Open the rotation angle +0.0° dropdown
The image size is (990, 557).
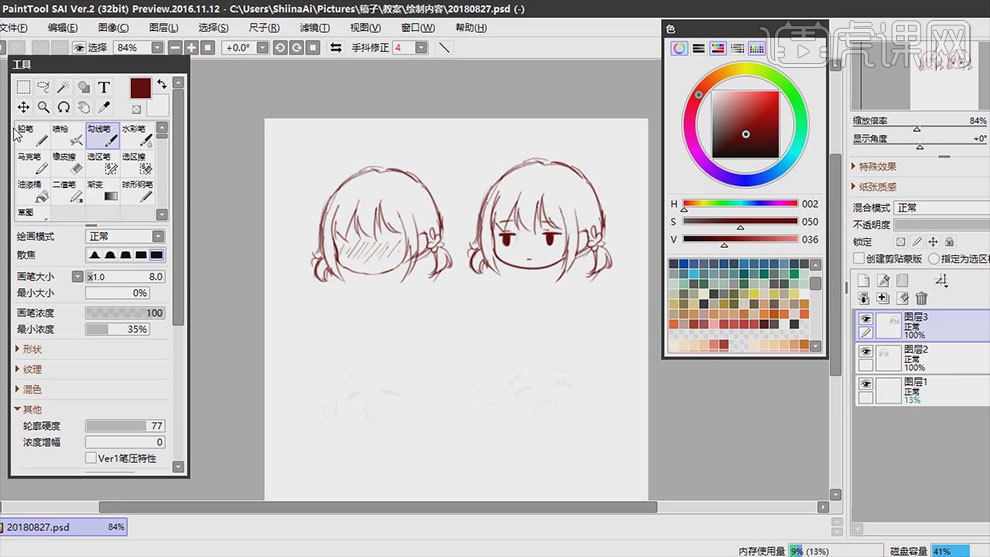tap(263, 47)
